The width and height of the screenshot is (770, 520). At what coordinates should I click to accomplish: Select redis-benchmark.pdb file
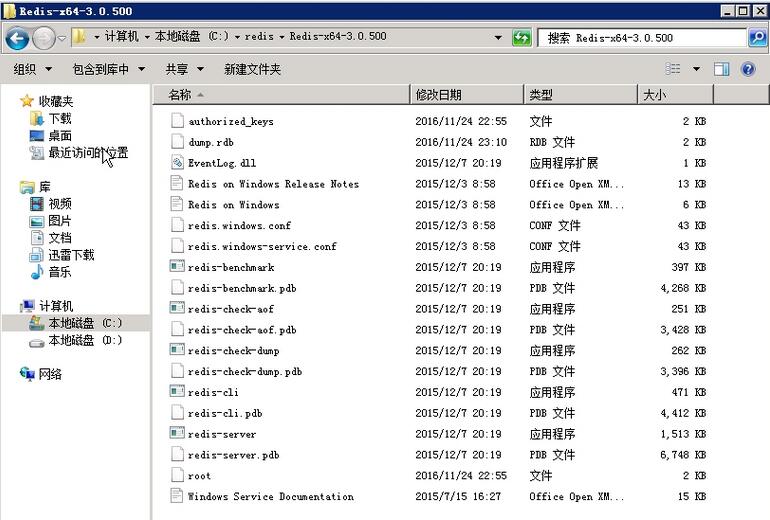(x=242, y=288)
